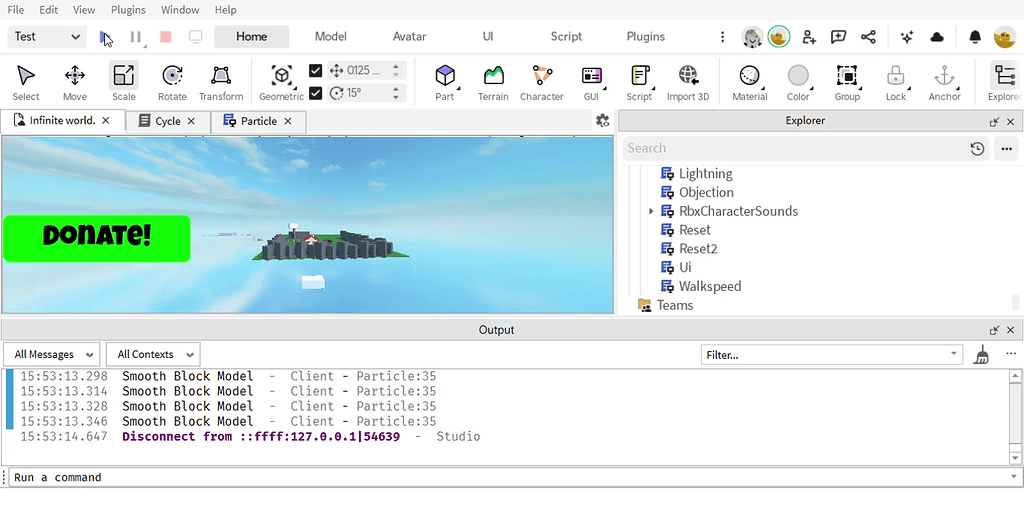Click the Color swatch tool
Image resolution: width=1024 pixels, height=517 pixels.
pos(798,82)
